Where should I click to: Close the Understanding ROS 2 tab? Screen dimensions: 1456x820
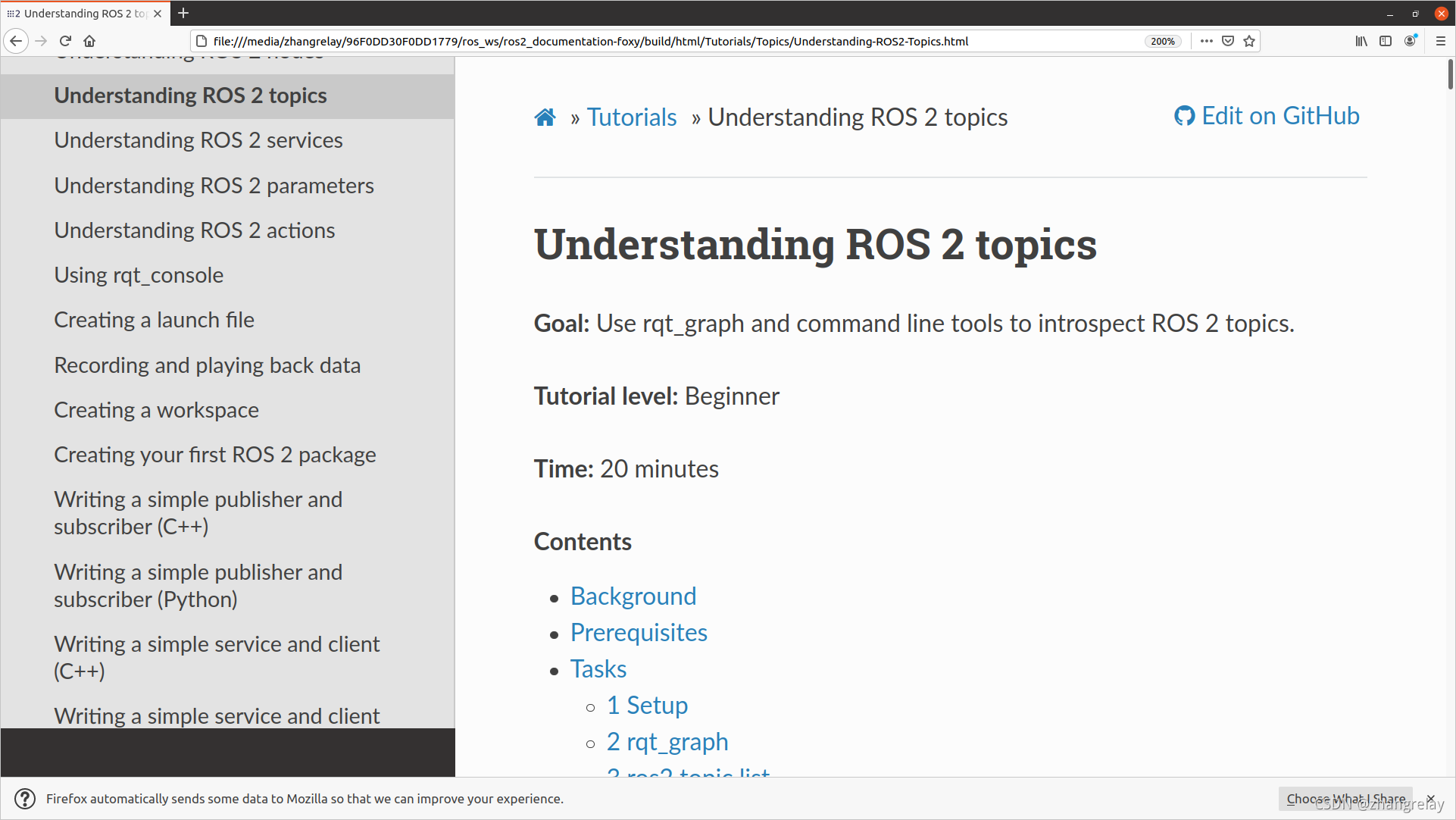[158, 14]
